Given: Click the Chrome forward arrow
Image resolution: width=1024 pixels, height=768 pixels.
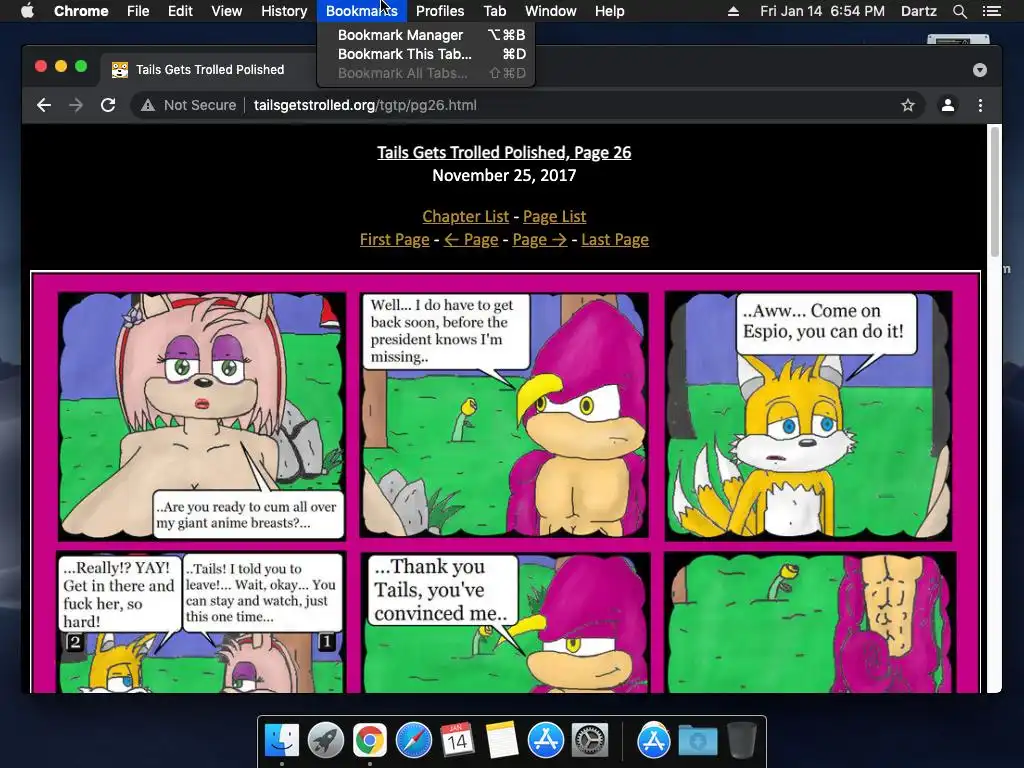Looking at the screenshot, I should tap(76, 105).
